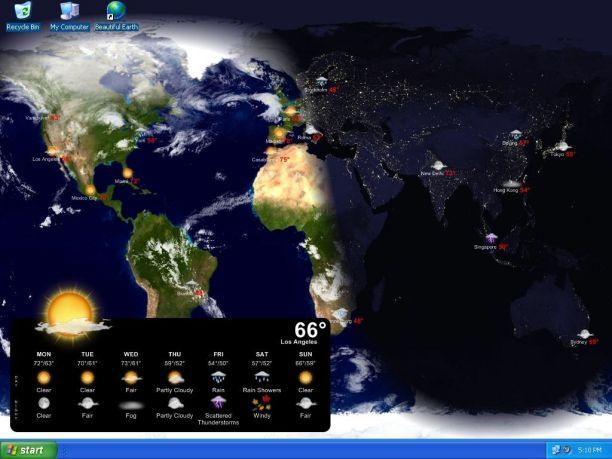Click the Casablanca sun icon

[272, 151]
